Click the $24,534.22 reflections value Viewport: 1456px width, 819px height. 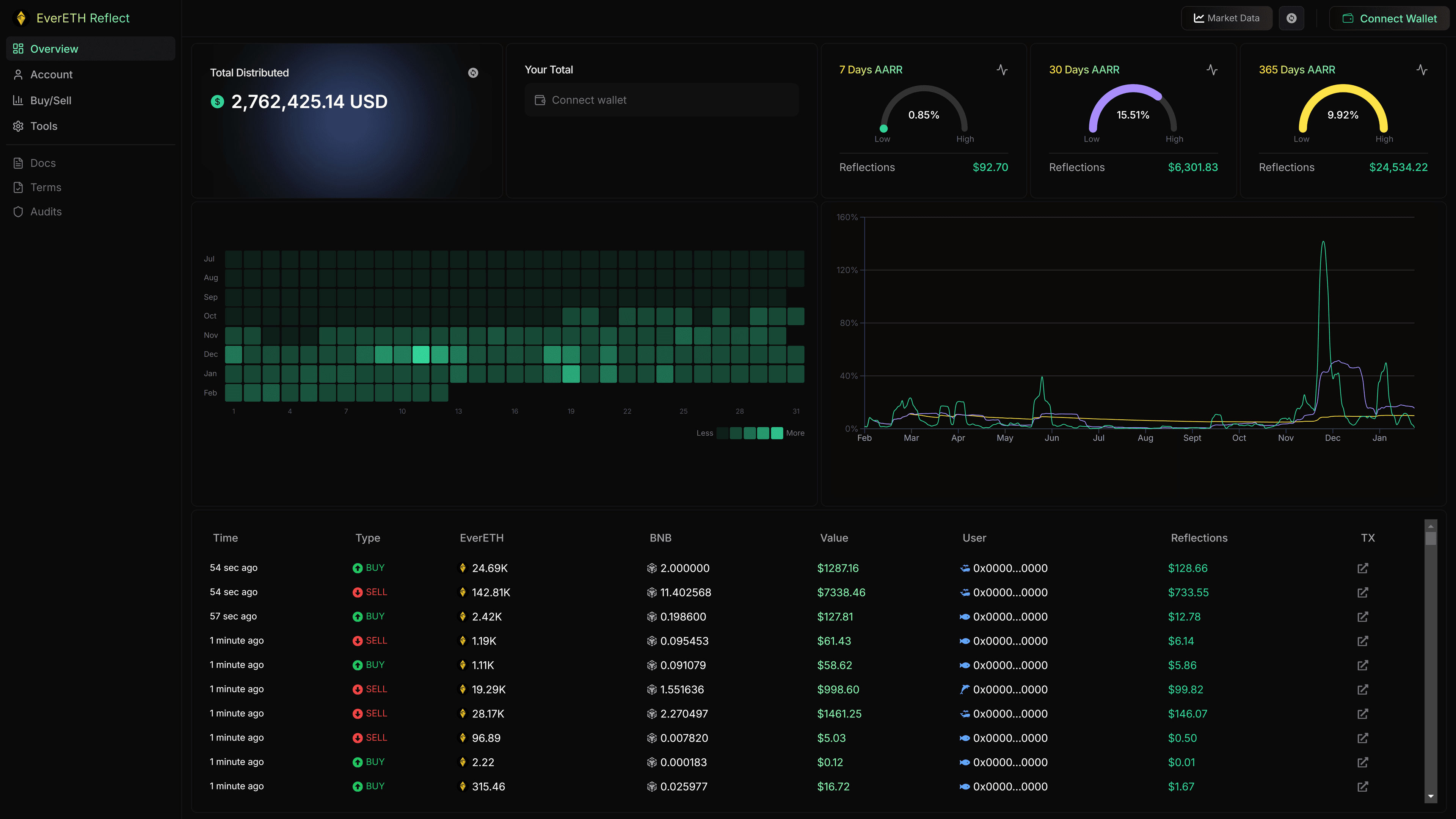point(1398,167)
